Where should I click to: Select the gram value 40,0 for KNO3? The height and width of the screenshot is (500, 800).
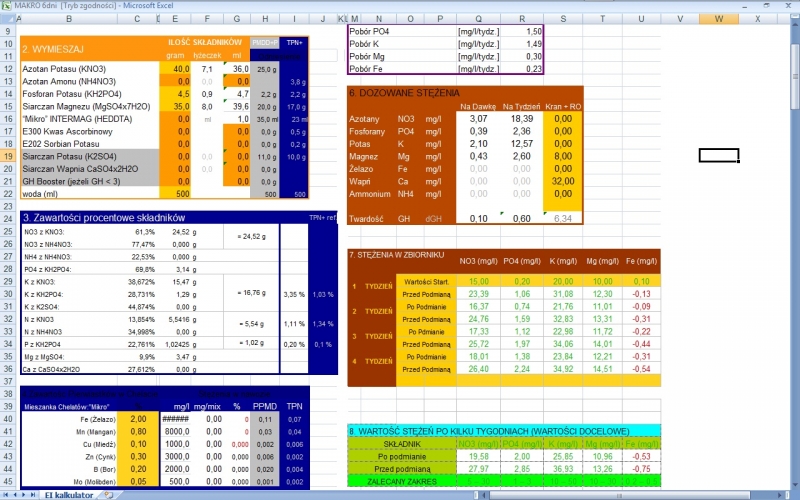175,69
